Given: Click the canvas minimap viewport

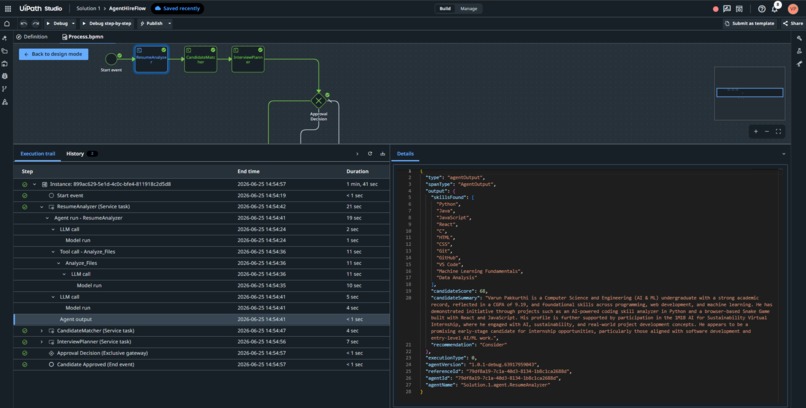Looking at the screenshot, I should click(x=749, y=92).
